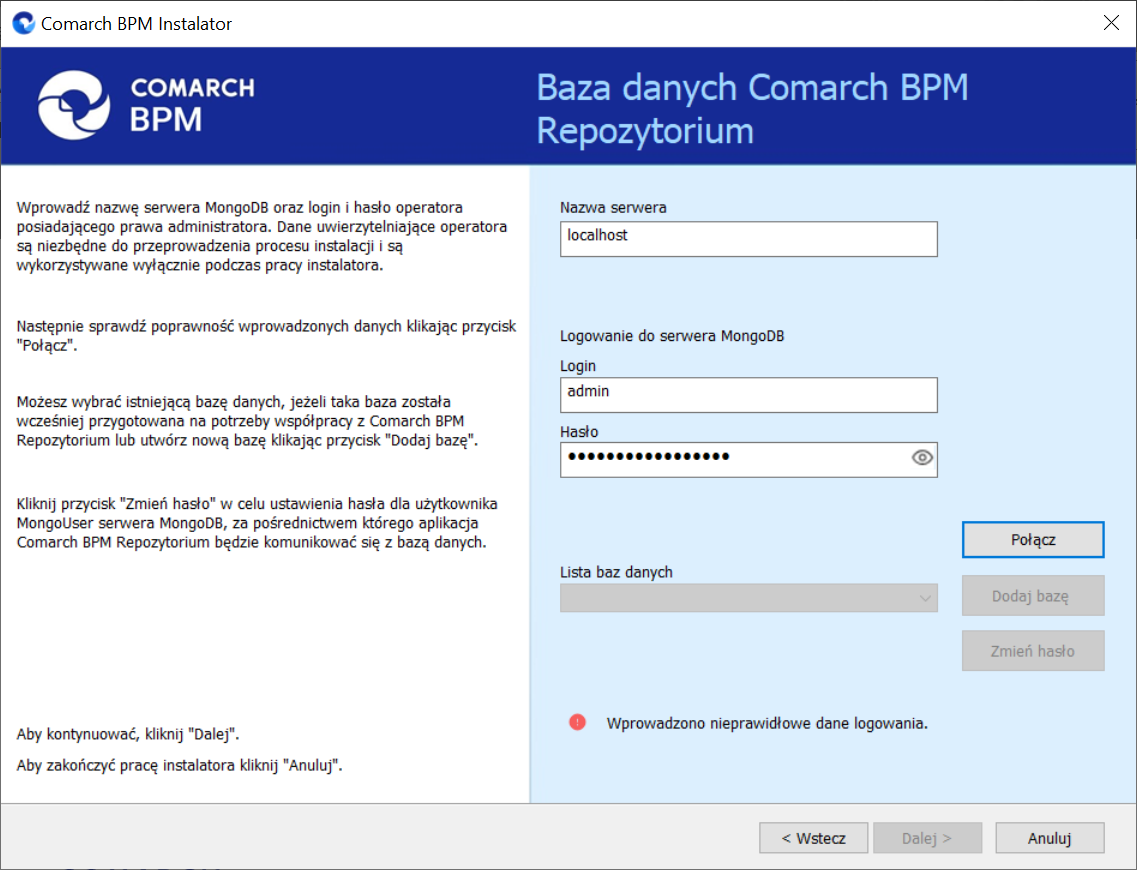Viewport: 1137px width, 870px height.
Task: Click the 'Baza danych Comarch BPM Repozytorium' heading
Action: click(x=753, y=109)
